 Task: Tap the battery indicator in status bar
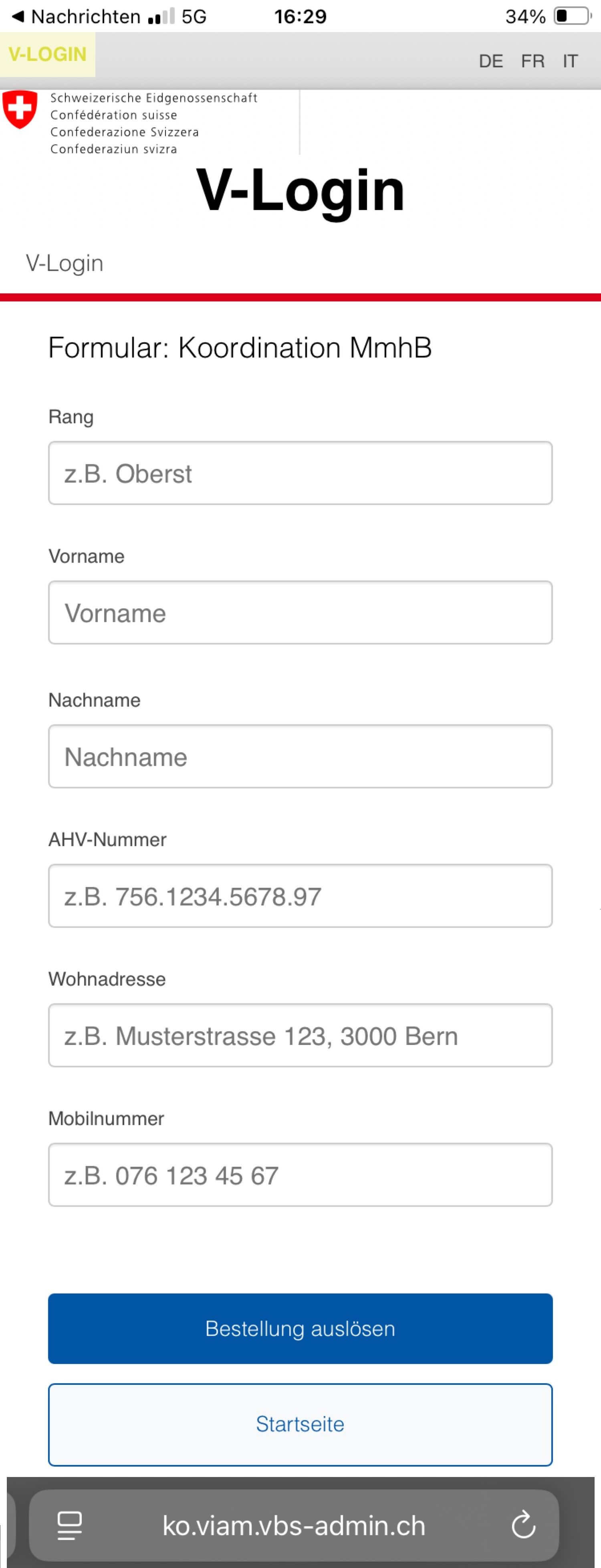tap(572, 16)
